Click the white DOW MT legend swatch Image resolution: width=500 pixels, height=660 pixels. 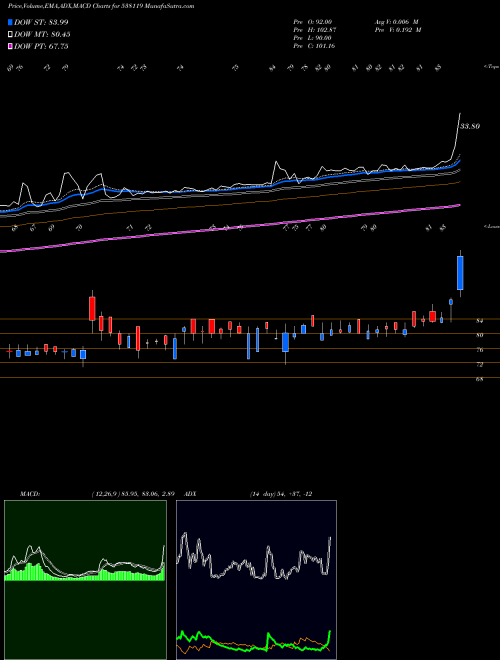pos(11,35)
